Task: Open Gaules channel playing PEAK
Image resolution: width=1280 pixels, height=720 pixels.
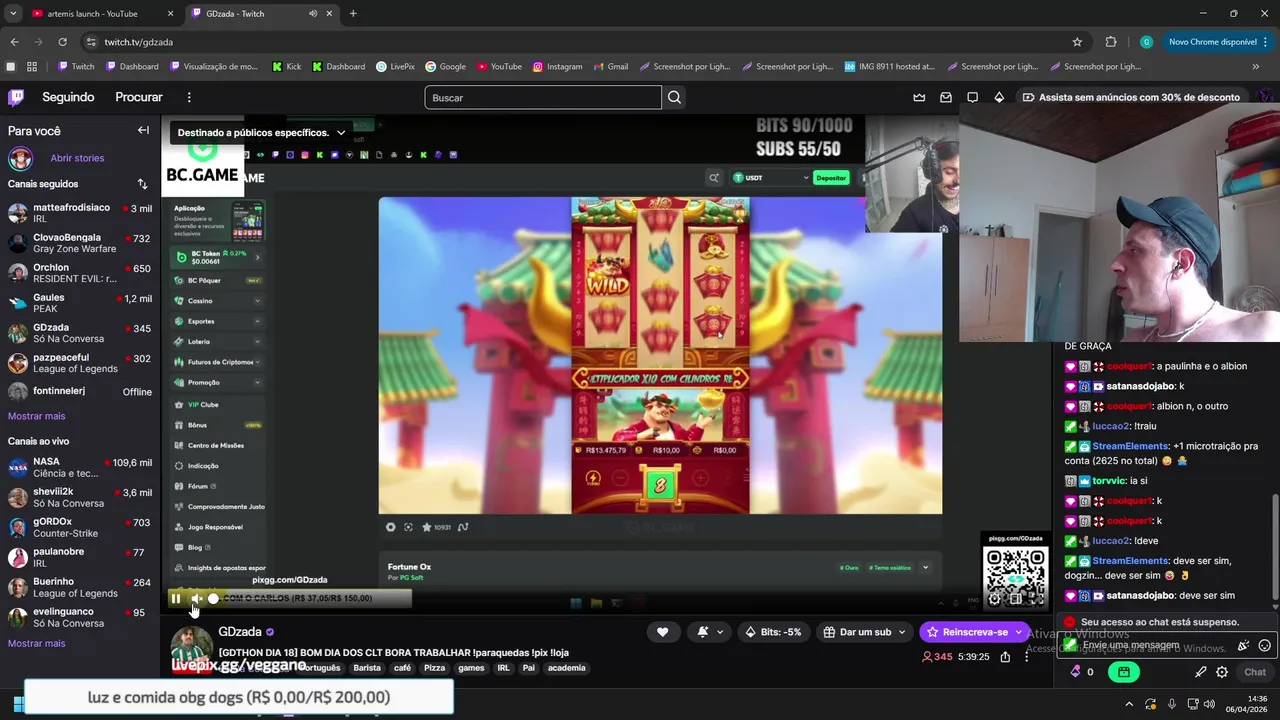Action: 80,303
